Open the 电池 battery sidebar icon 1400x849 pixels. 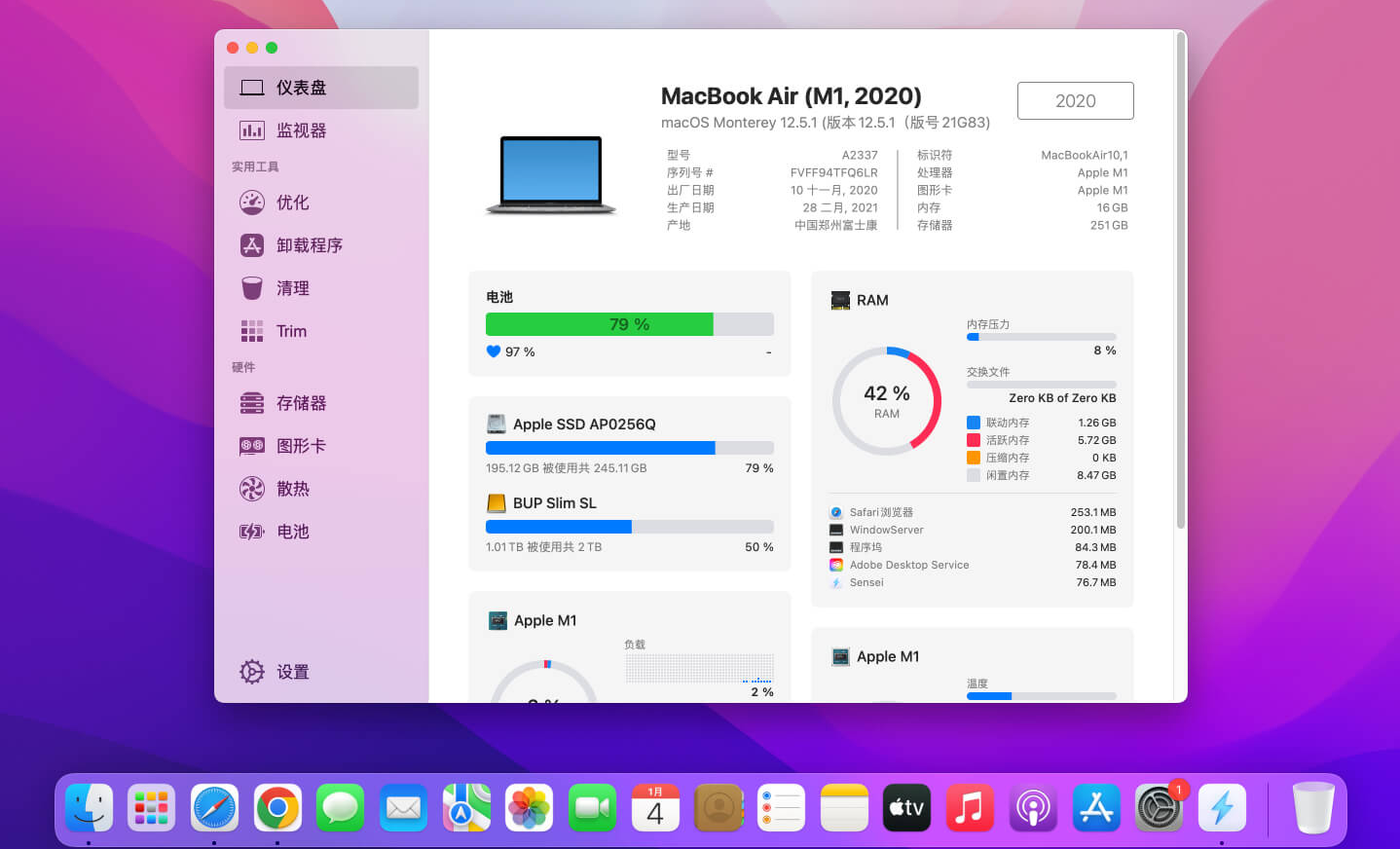(252, 532)
